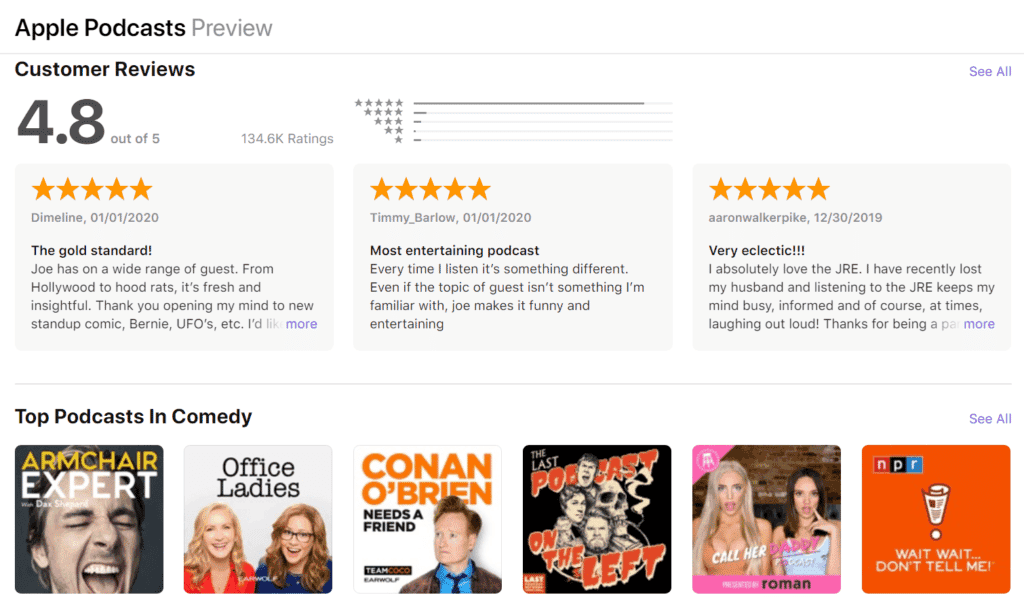The width and height of the screenshot is (1024, 599).
Task: Click the 134.6K Ratings count
Action: [287, 138]
